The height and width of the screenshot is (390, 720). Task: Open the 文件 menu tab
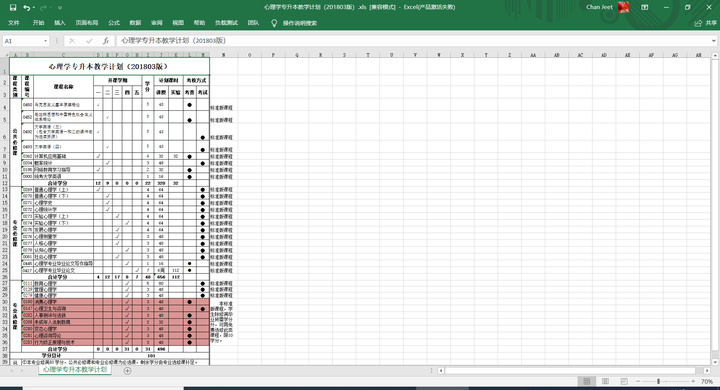pos(14,23)
